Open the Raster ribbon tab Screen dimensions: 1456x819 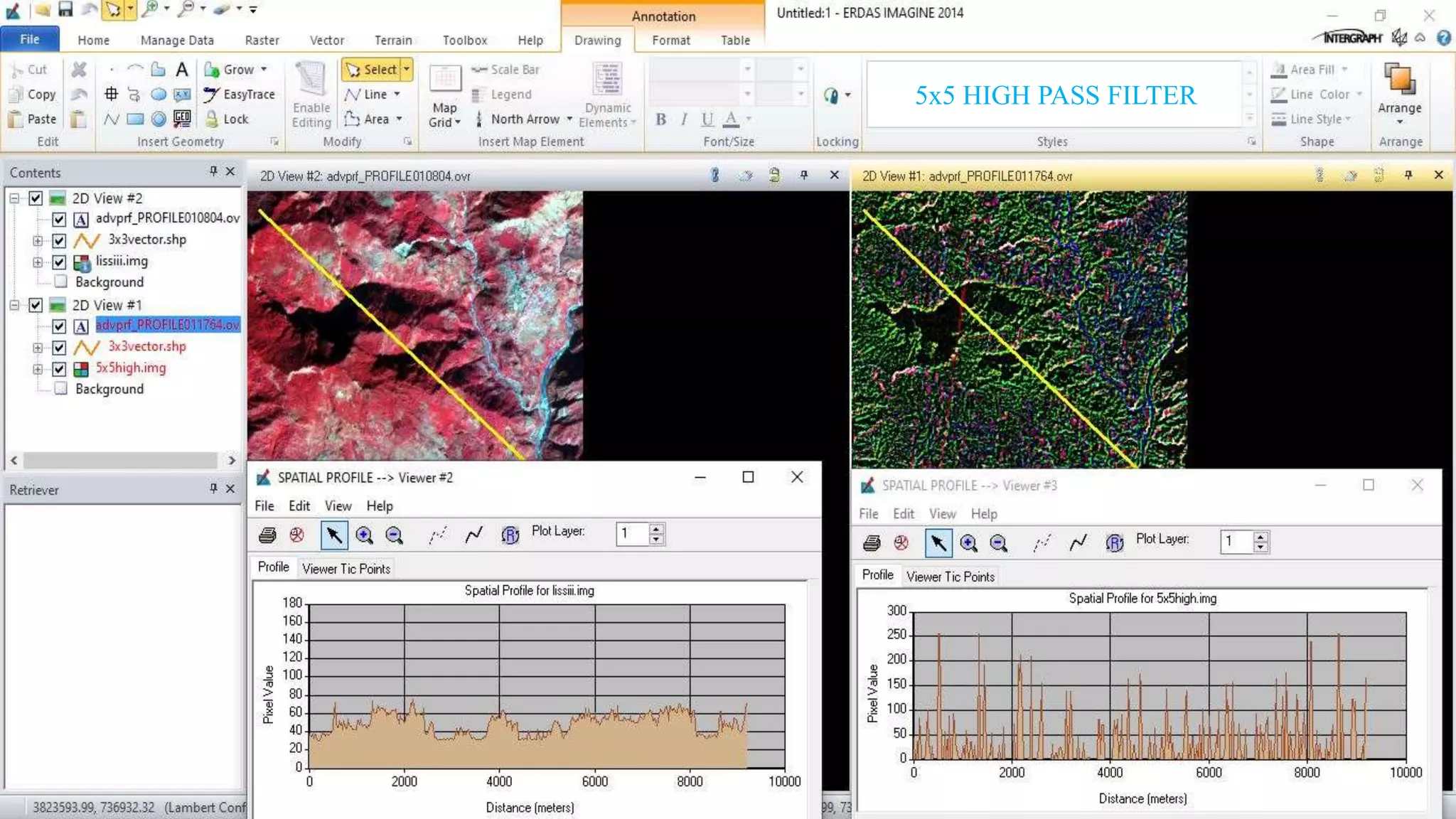262,40
